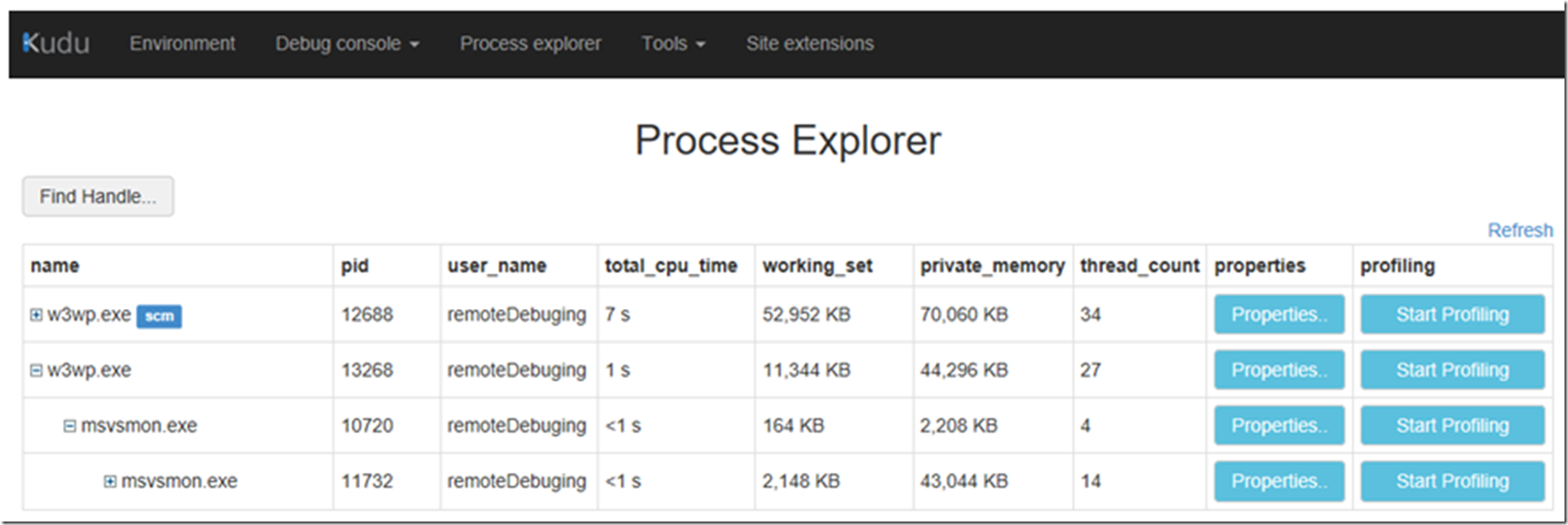
Task: Click the properties column header
Action: tap(1260, 266)
